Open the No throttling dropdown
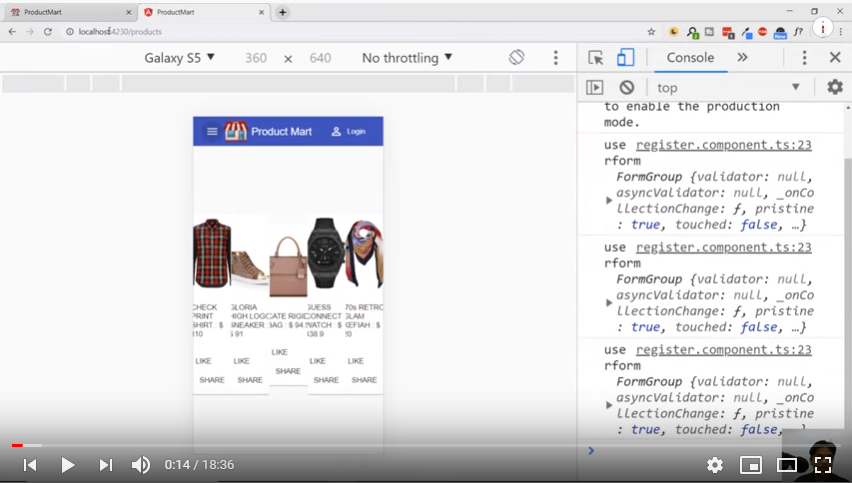The image size is (852, 483). [x=407, y=58]
